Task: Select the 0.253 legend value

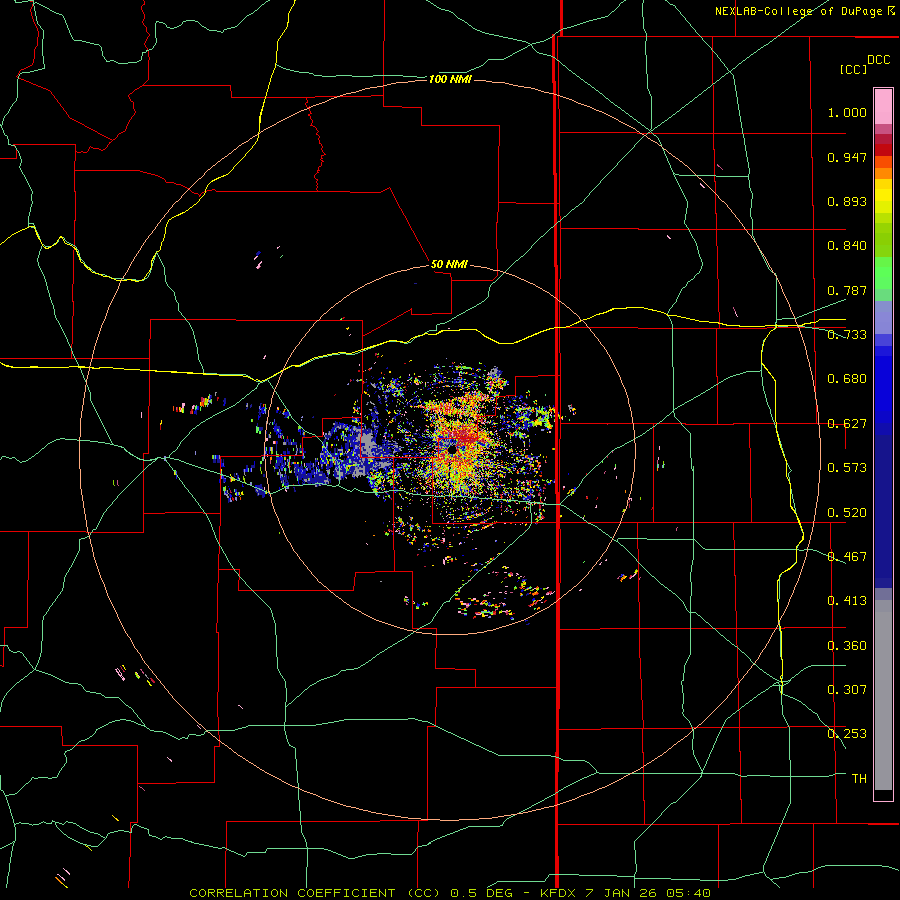Action: [x=847, y=734]
